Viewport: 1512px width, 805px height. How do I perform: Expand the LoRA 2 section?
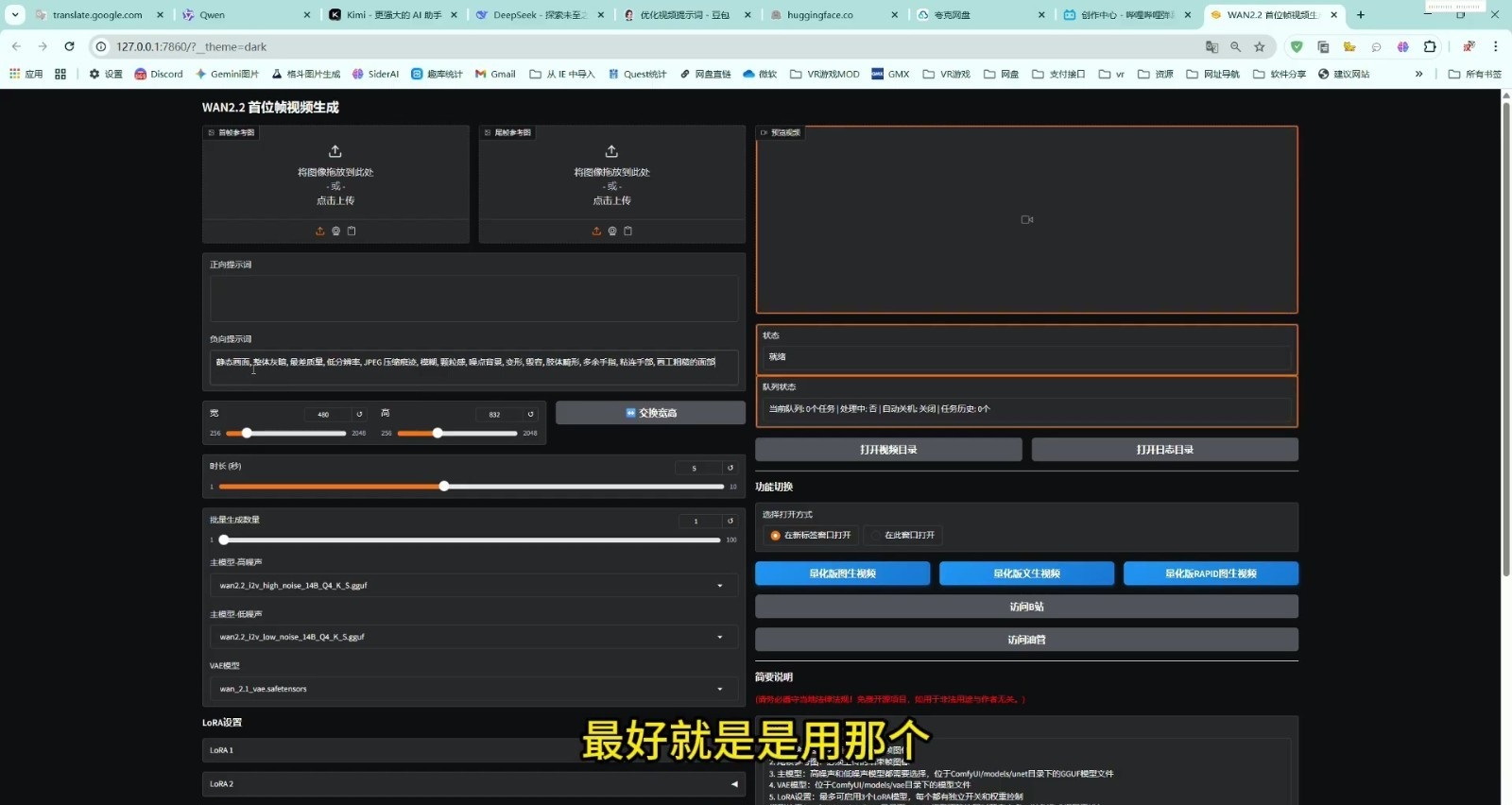click(x=733, y=784)
